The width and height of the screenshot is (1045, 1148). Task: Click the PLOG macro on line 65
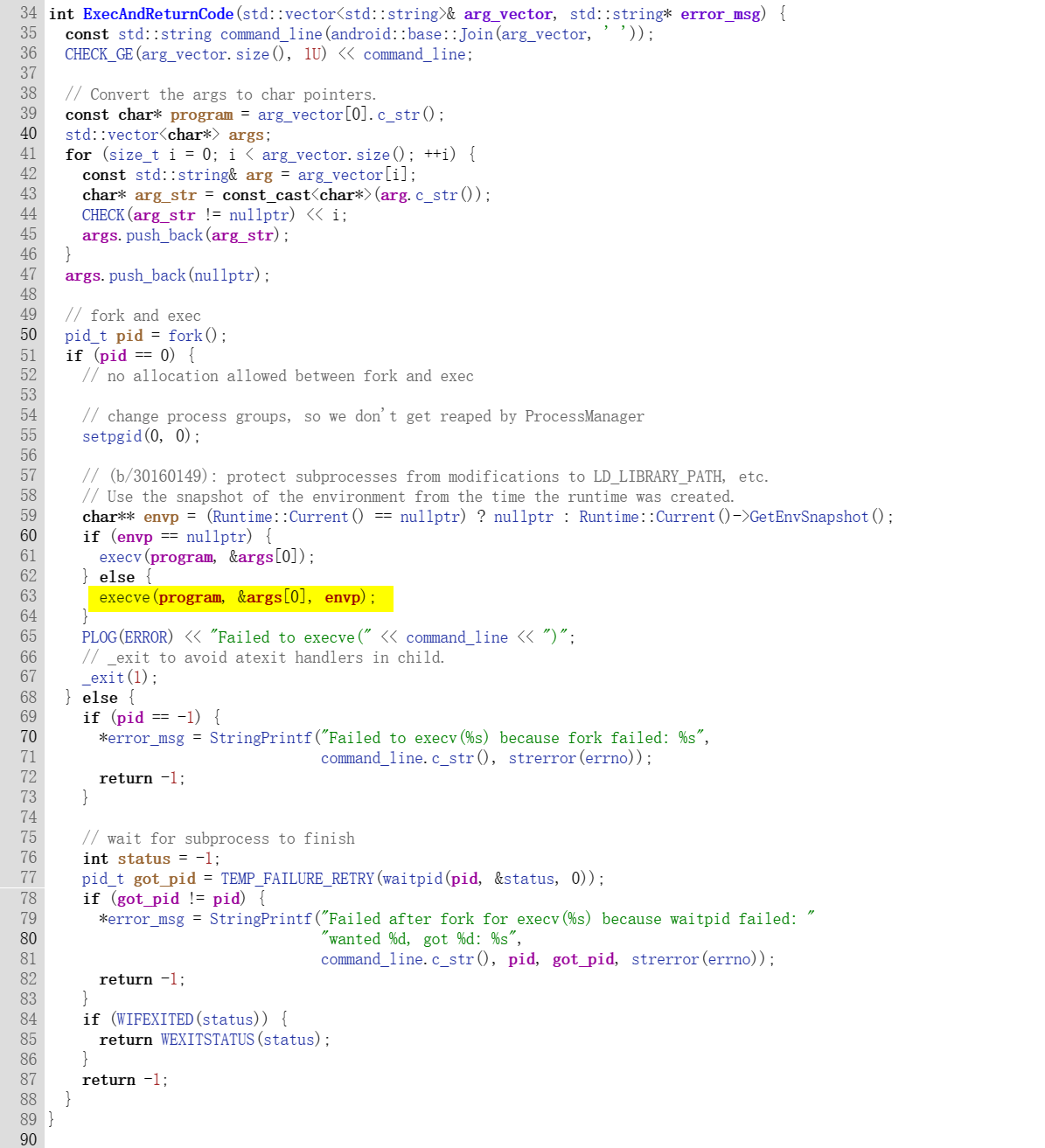tap(99, 637)
